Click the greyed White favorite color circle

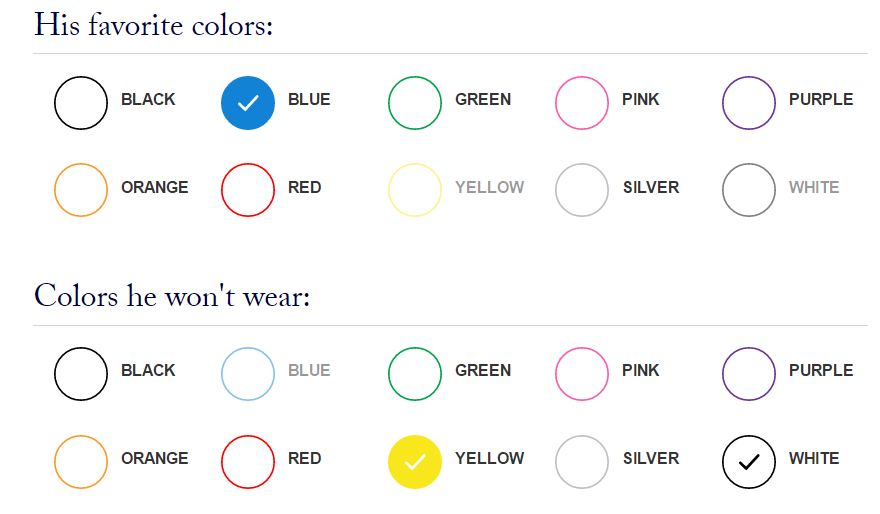749,190
